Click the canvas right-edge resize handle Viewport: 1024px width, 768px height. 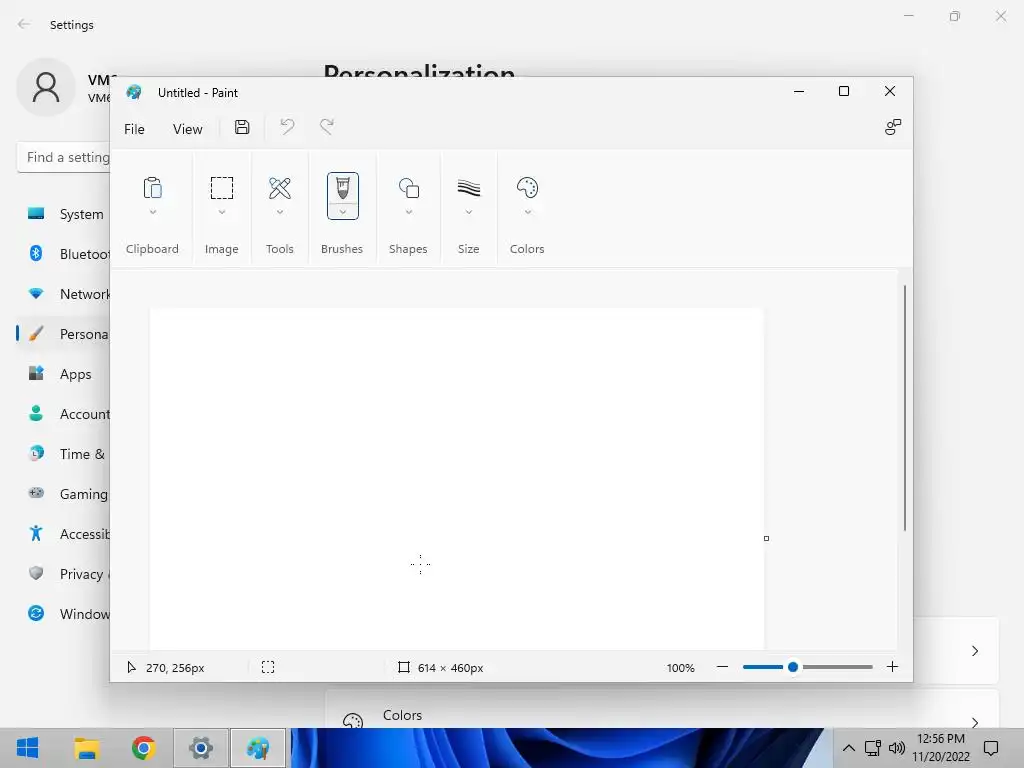coord(766,538)
